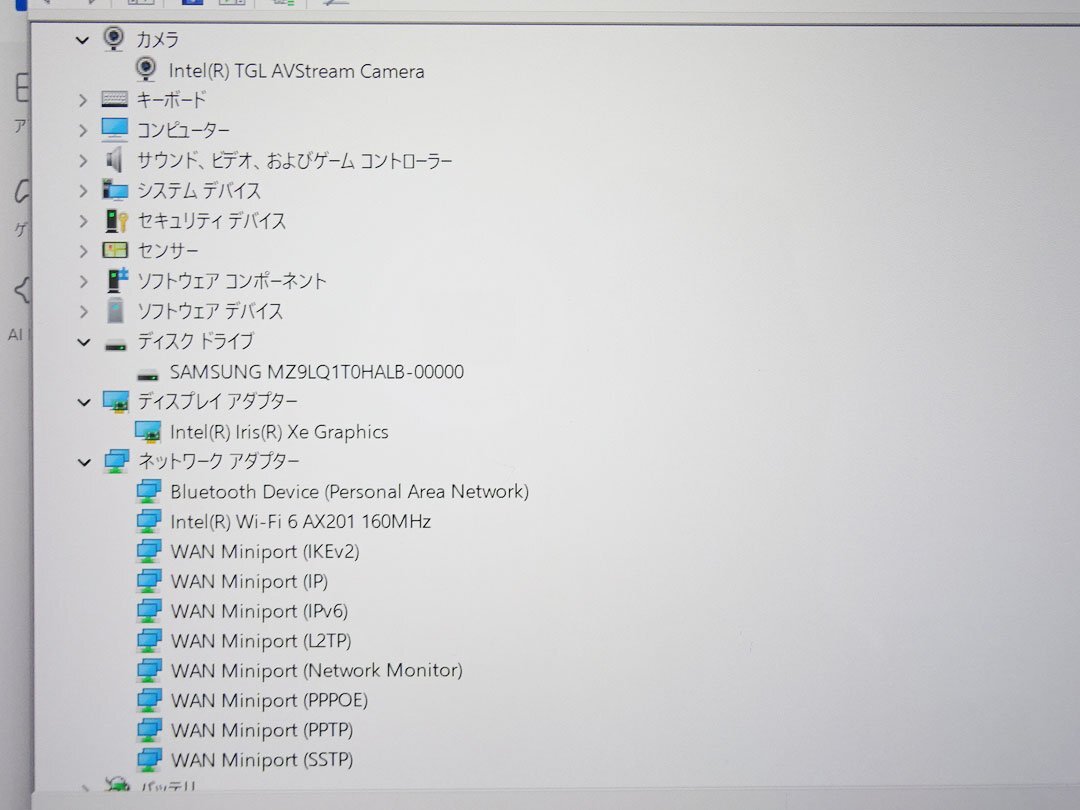
Task: Click the カメラ webcam category icon
Action: (x=114, y=39)
